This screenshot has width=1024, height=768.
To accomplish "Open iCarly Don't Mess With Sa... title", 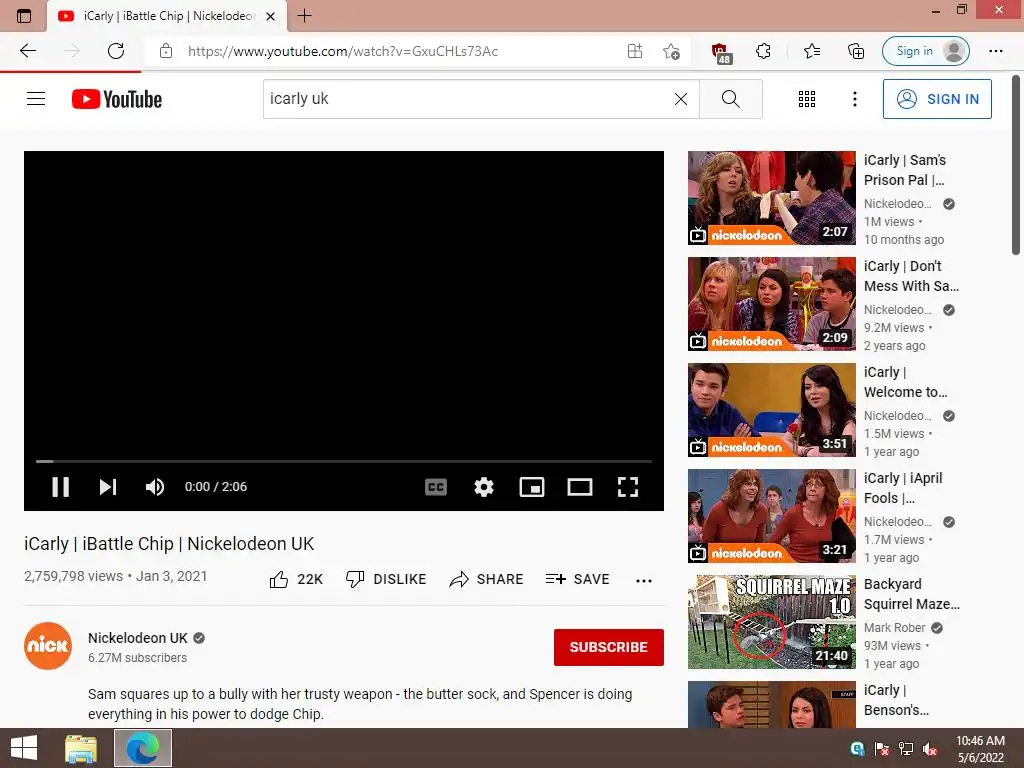I will (911, 276).
